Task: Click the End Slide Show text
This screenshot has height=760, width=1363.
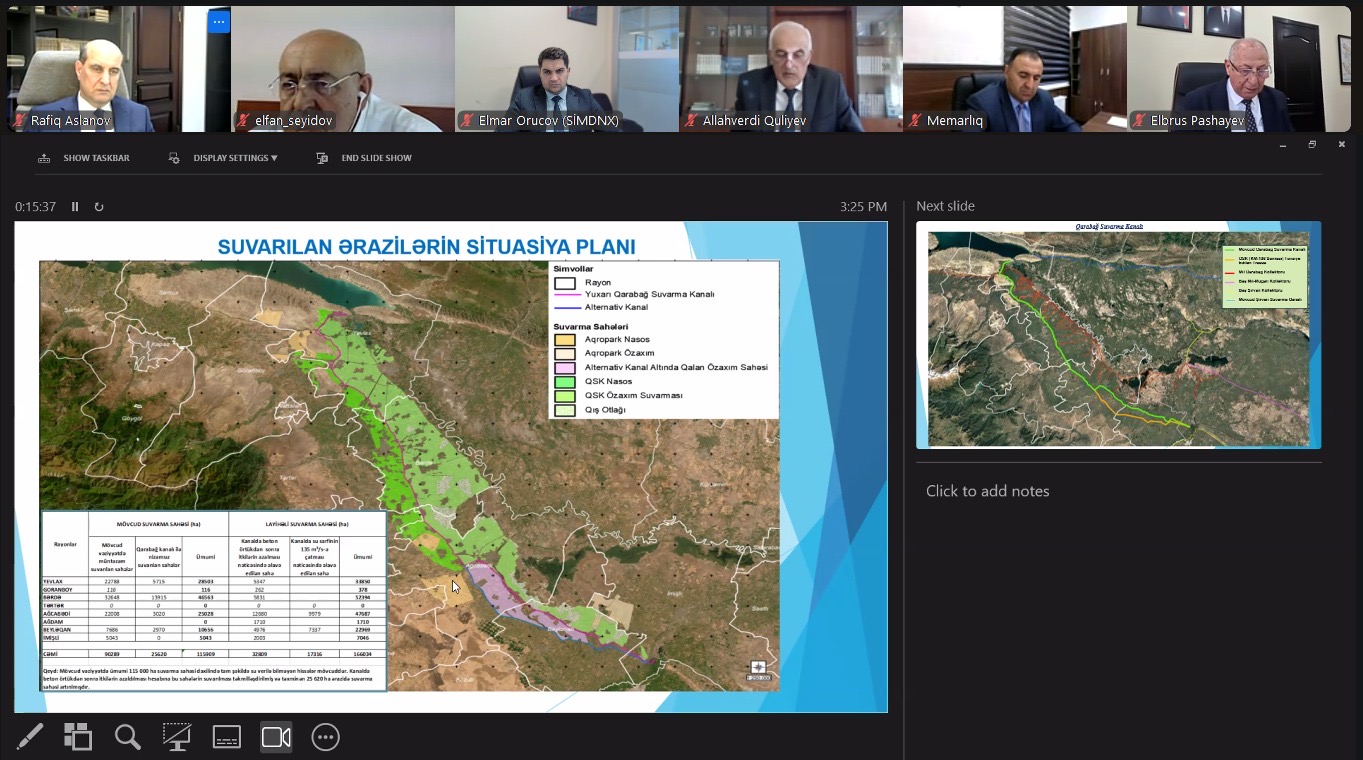Action: click(x=376, y=158)
